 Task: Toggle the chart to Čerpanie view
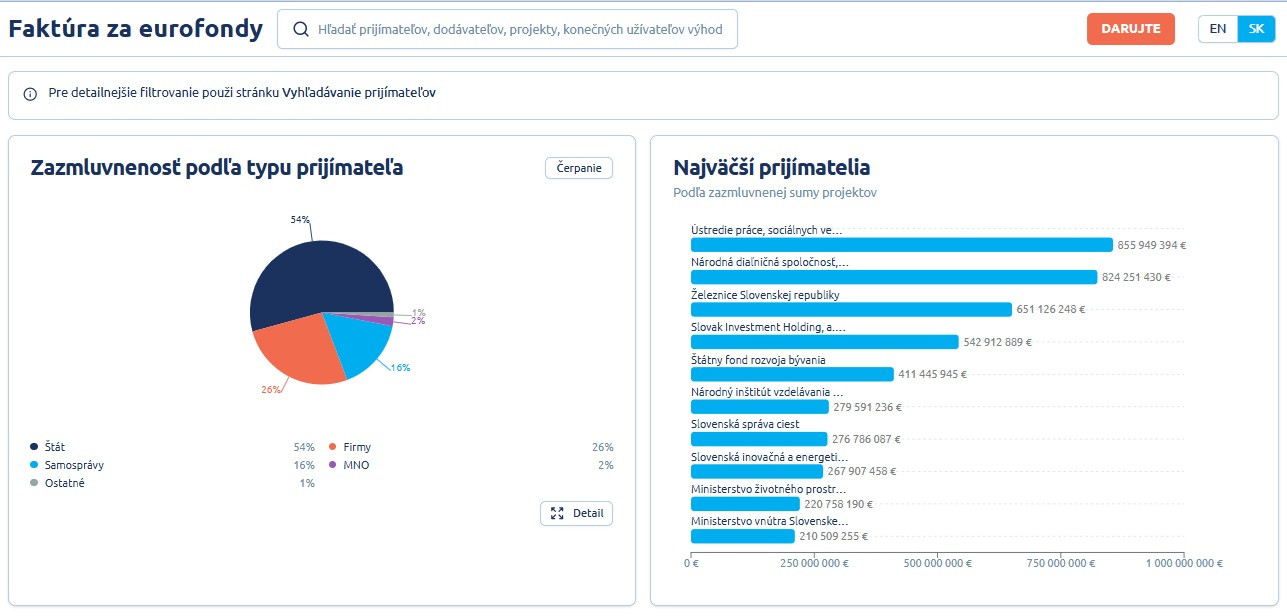click(579, 168)
